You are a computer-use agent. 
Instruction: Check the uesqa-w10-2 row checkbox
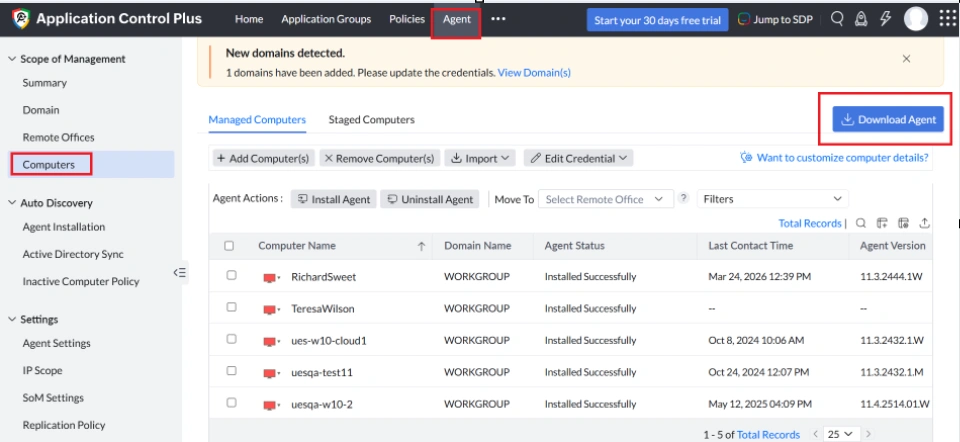231,403
